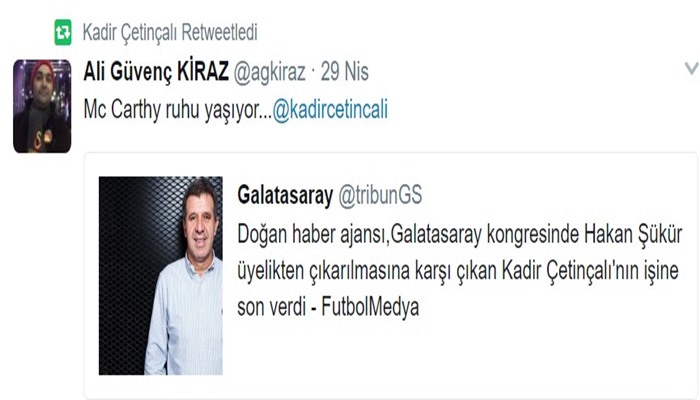
Task: Open Ali Güvenç KİRAZ's profile avatar
Action: pyautogui.click(x=42, y=106)
